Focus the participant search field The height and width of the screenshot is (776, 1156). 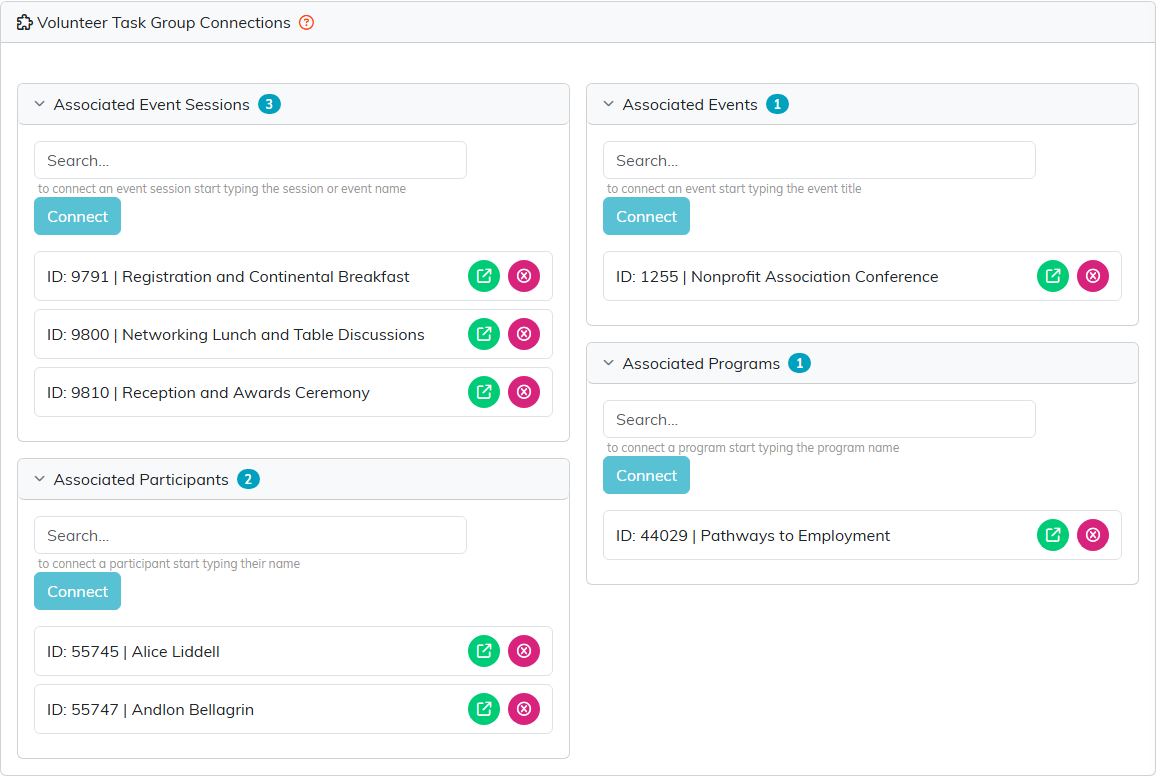point(251,535)
